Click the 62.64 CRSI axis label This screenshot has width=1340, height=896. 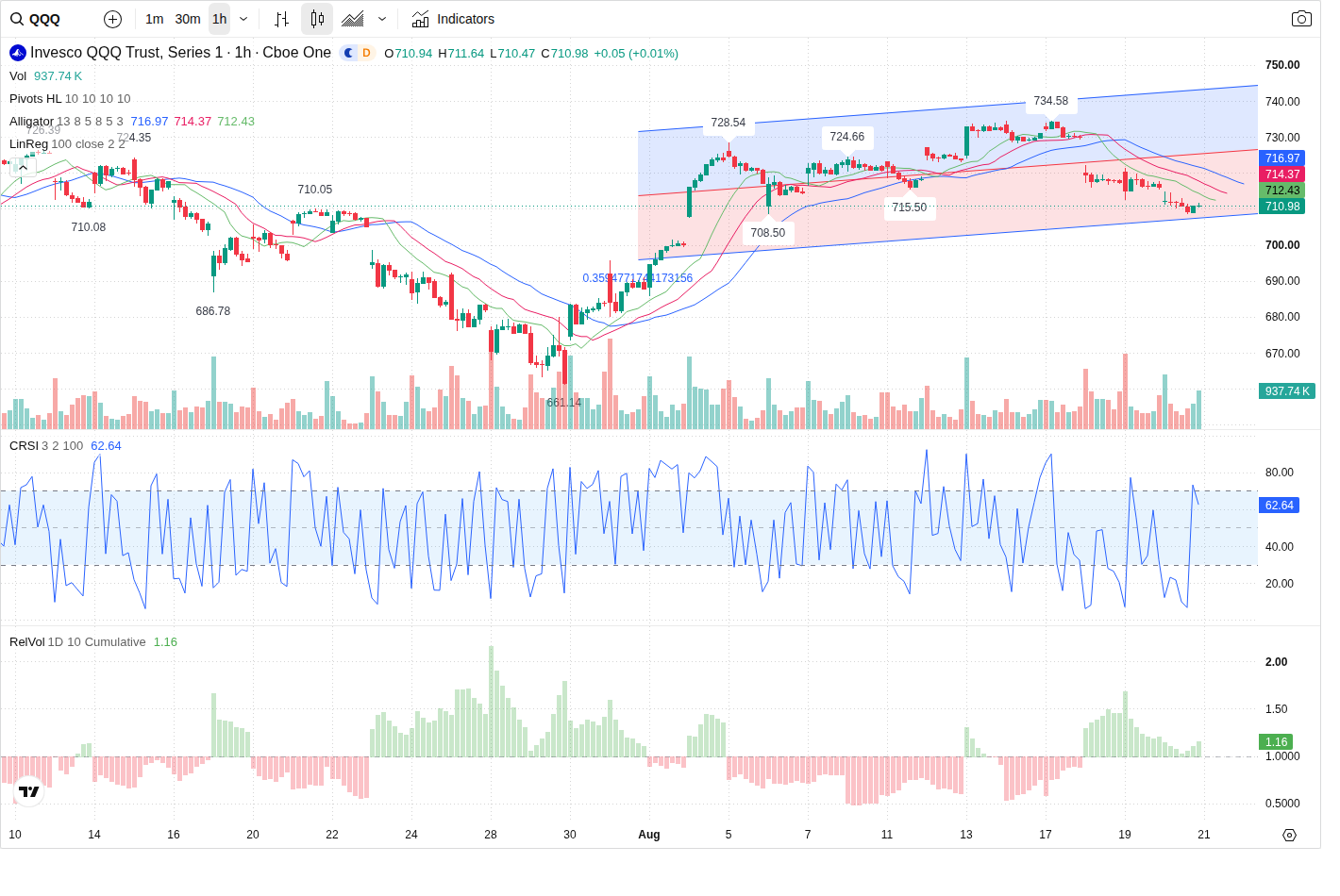(x=1280, y=506)
